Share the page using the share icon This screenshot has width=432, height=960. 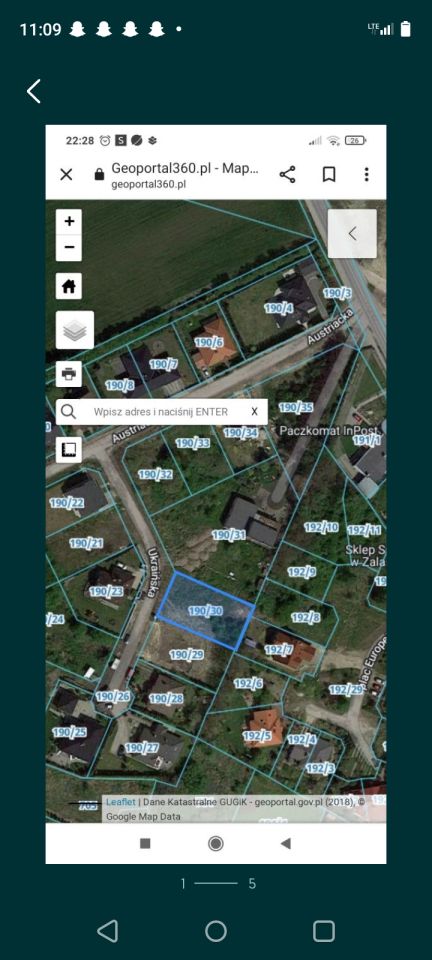288,174
